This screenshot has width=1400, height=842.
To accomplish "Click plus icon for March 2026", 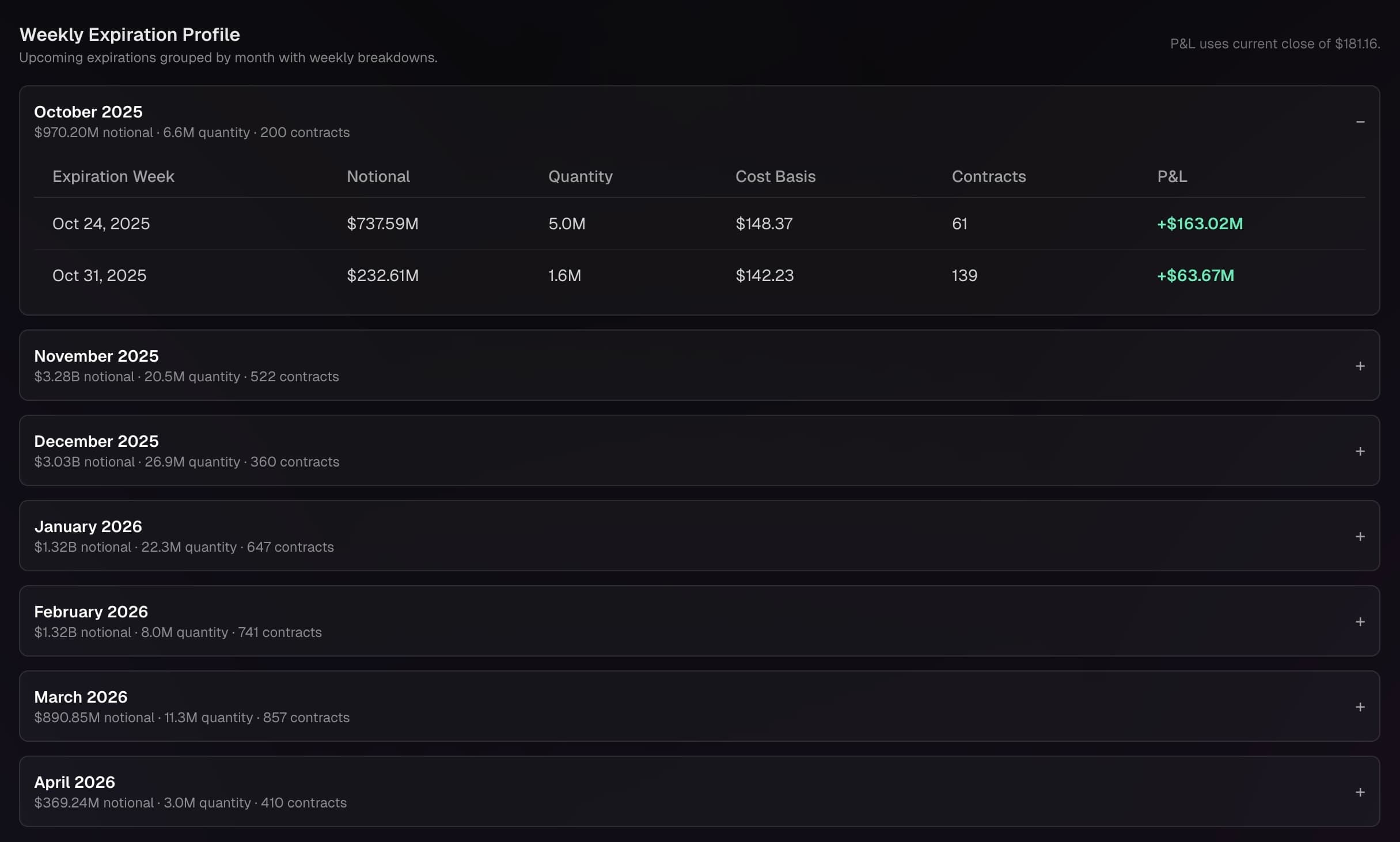I will [1360, 707].
